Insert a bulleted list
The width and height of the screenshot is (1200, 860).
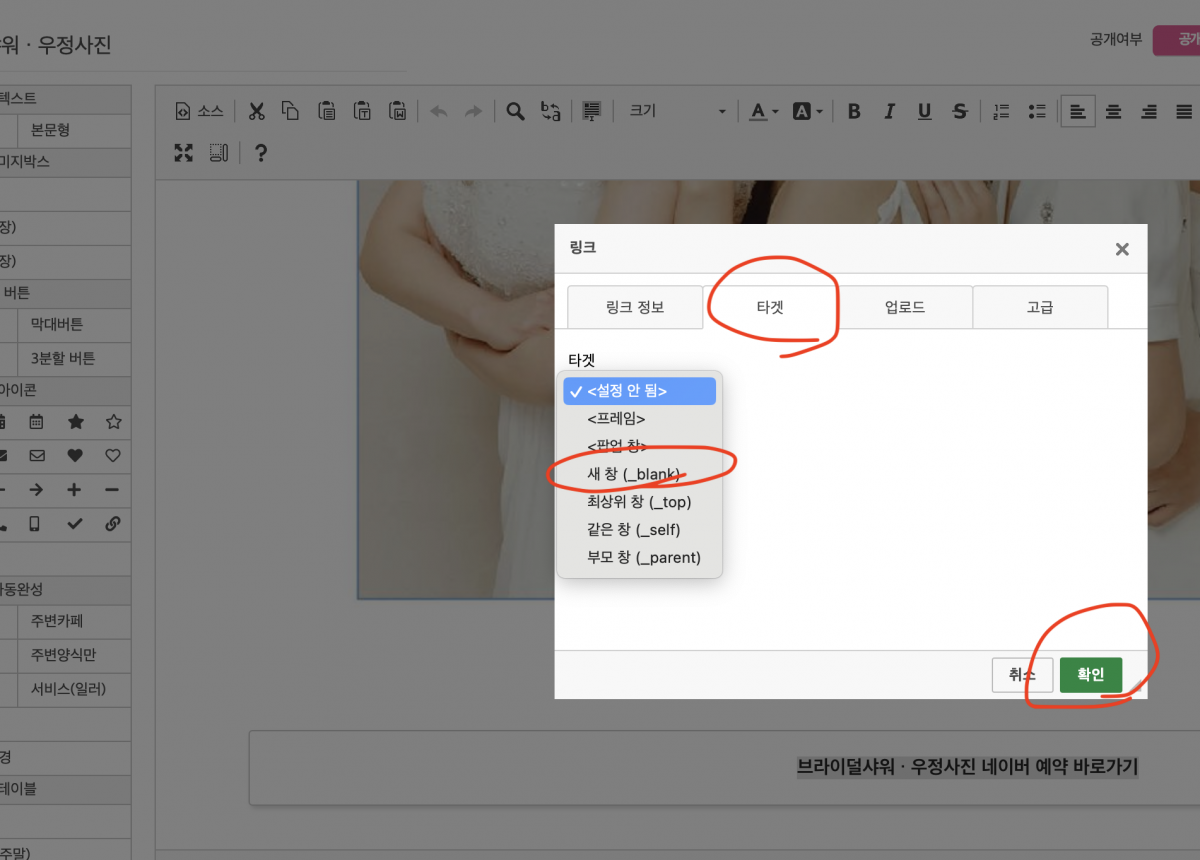point(1037,111)
